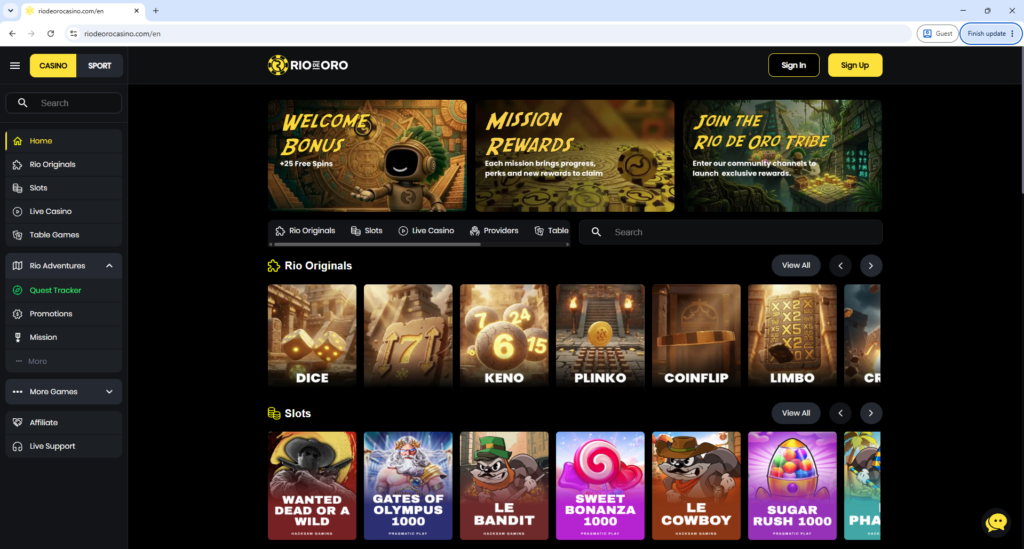This screenshot has height=549, width=1024.
Task: Show next Rio Originals games
Action: [871, 266]
